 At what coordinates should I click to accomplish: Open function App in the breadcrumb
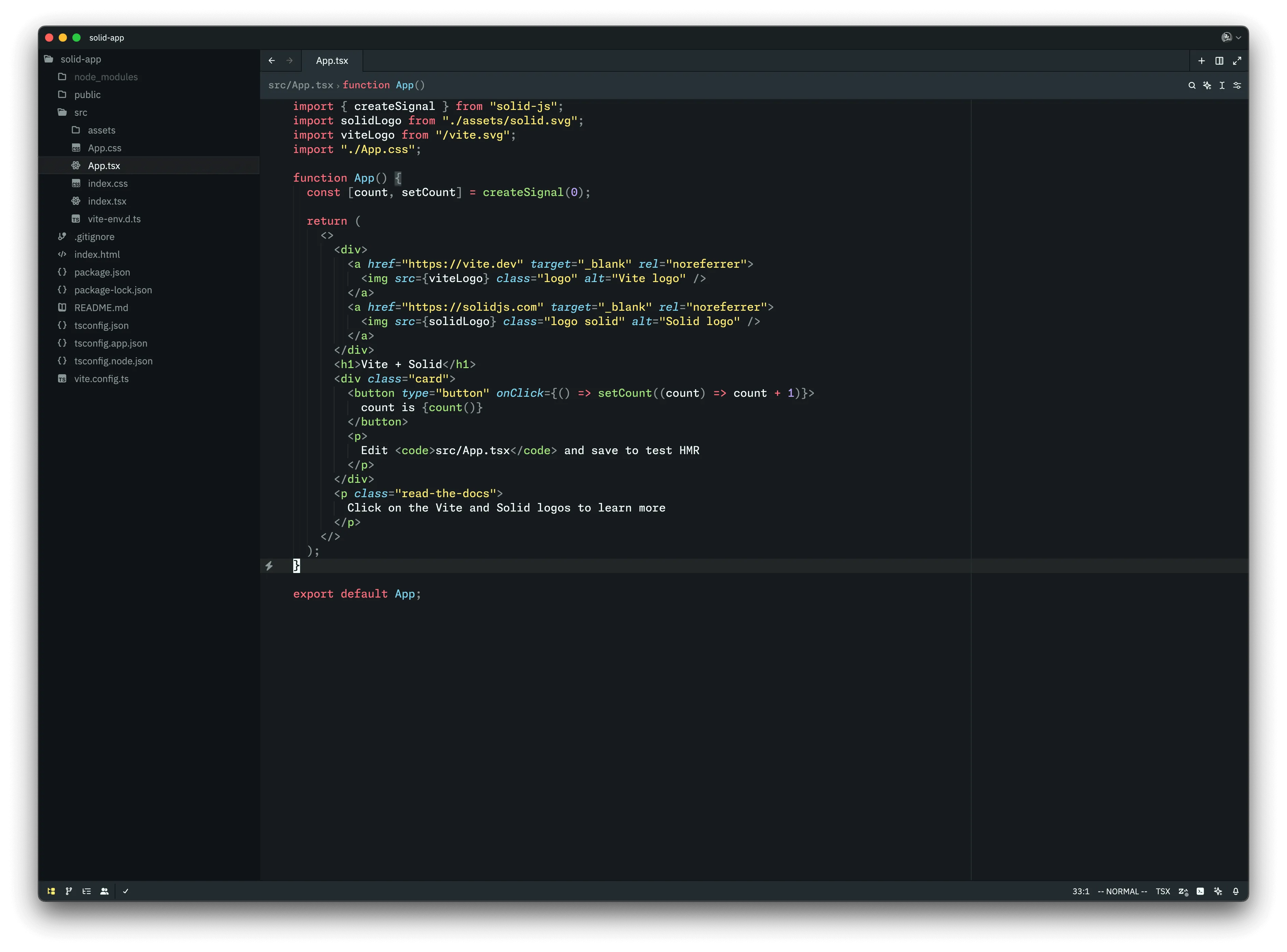pyautogui.click(x=383, y=85)
